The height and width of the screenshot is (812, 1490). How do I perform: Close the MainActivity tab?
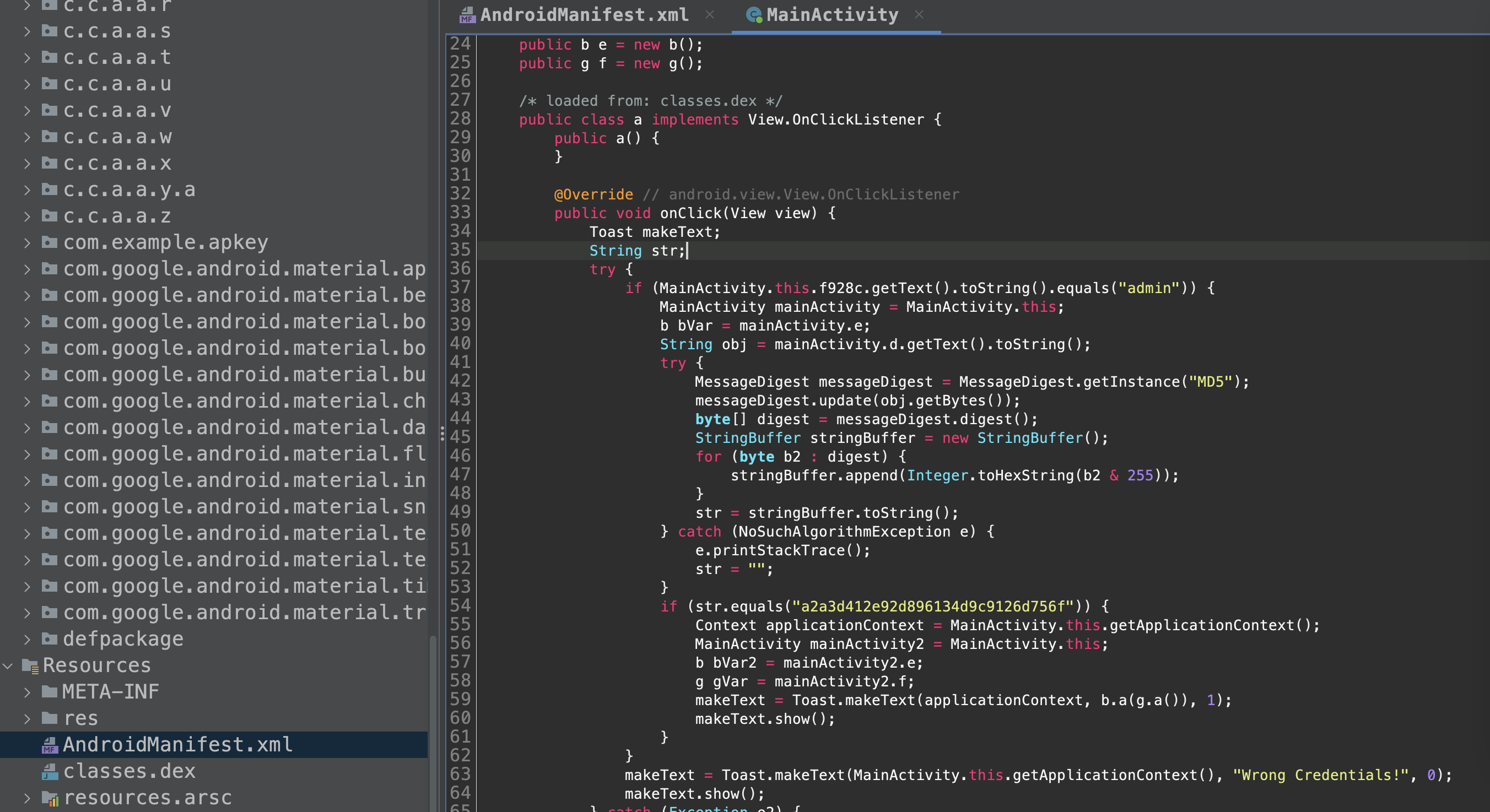click(x=919, y=14)
